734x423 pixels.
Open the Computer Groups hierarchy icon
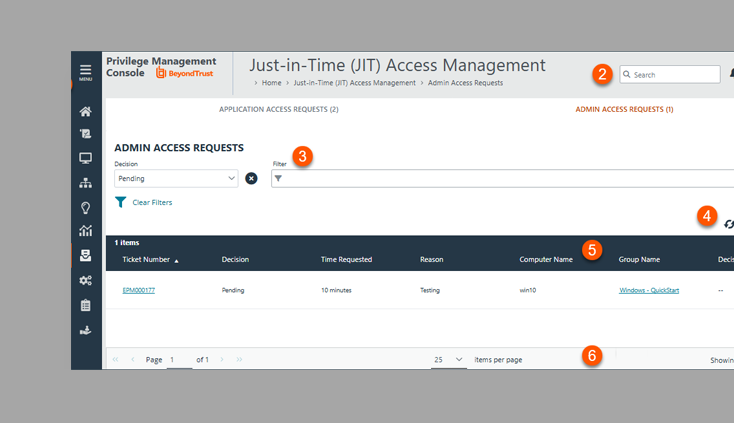(85, 183)
